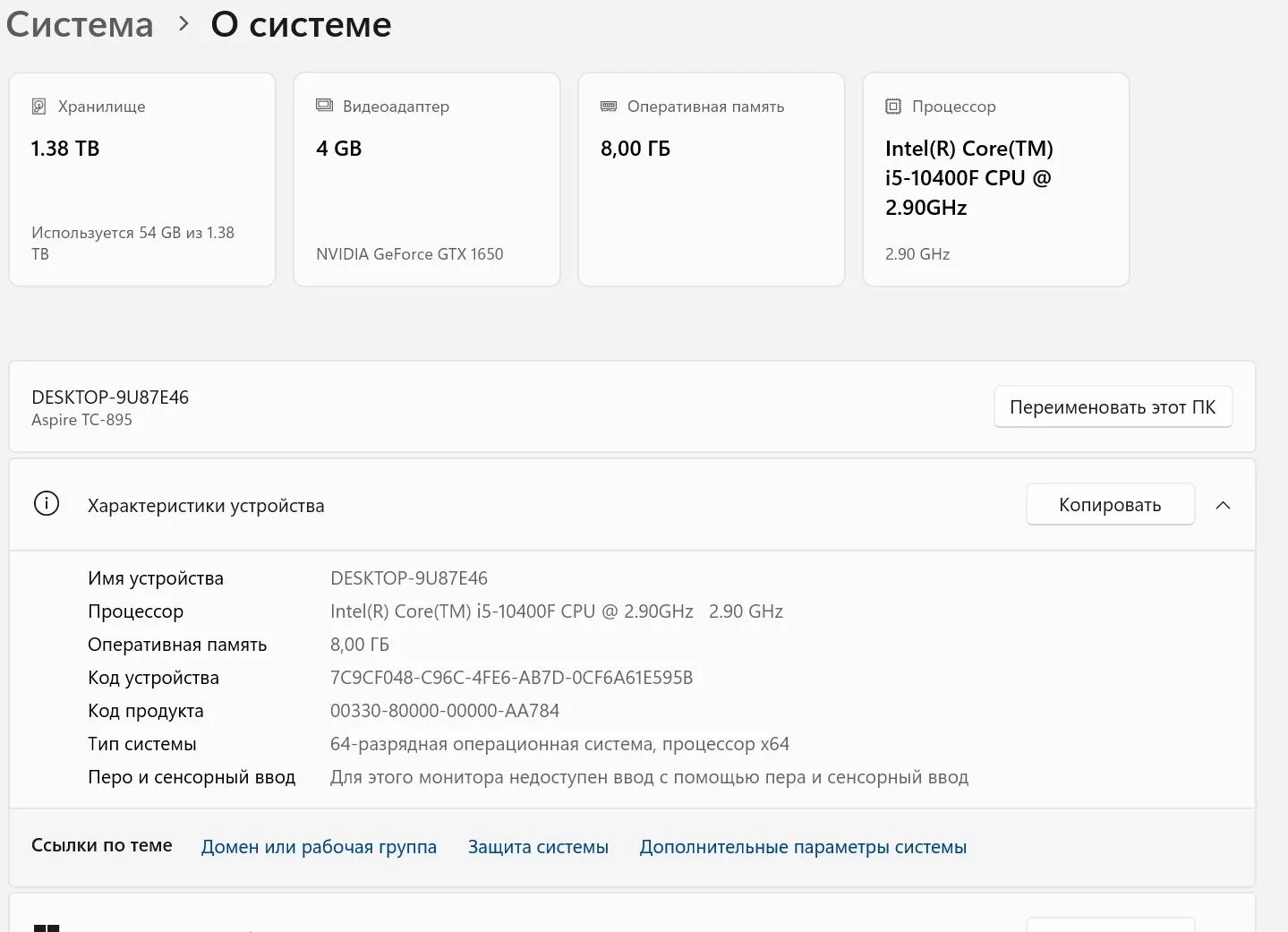Click the Характеристики устройства section title
Image resolution: width=1288 pixels, height=932 pixels.
coord(206,506)
